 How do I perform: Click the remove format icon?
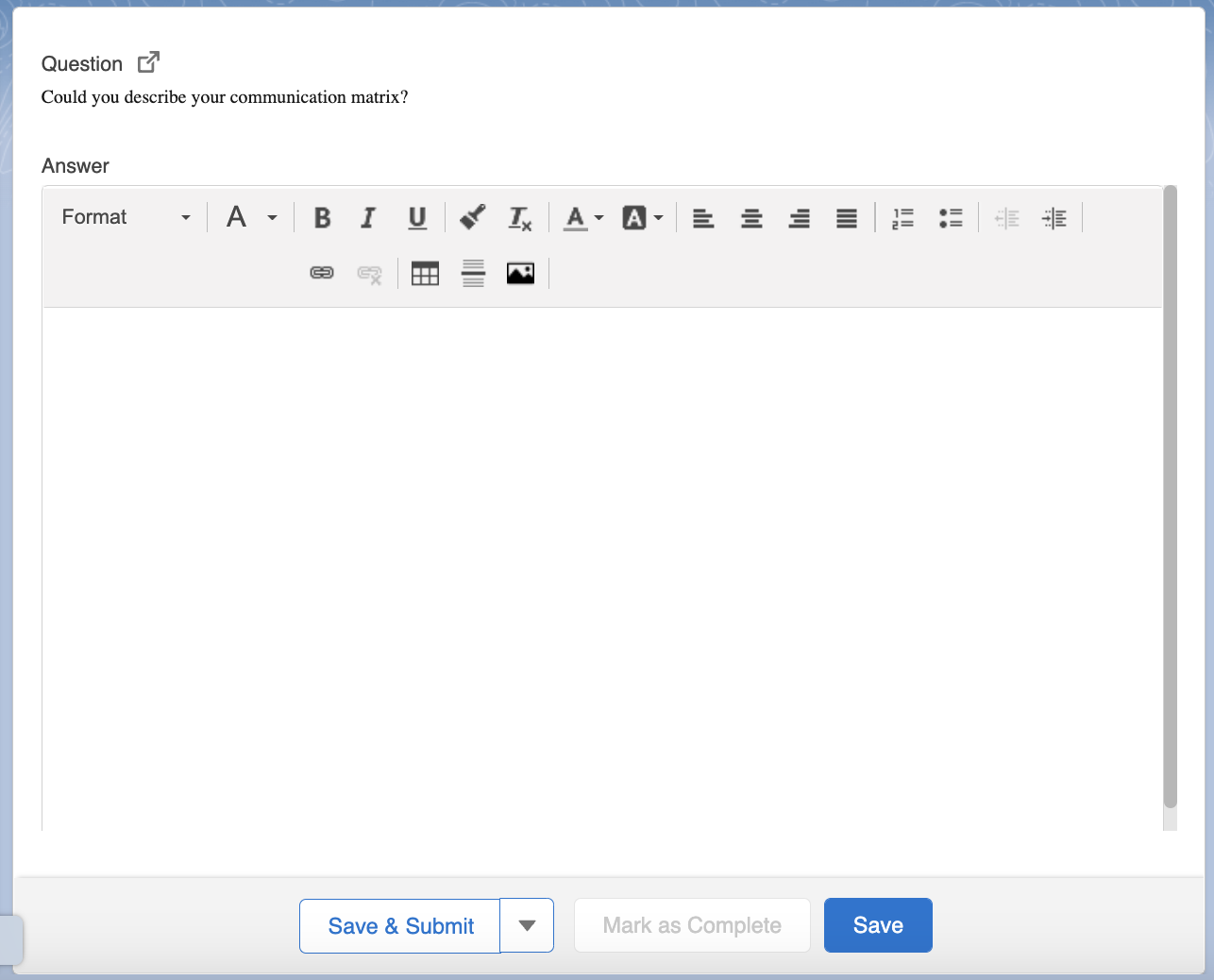(520, 218)
